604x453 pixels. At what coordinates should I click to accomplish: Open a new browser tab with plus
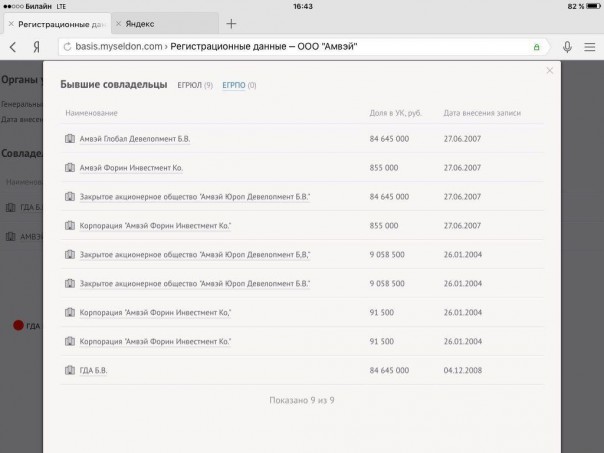(231, 23)
